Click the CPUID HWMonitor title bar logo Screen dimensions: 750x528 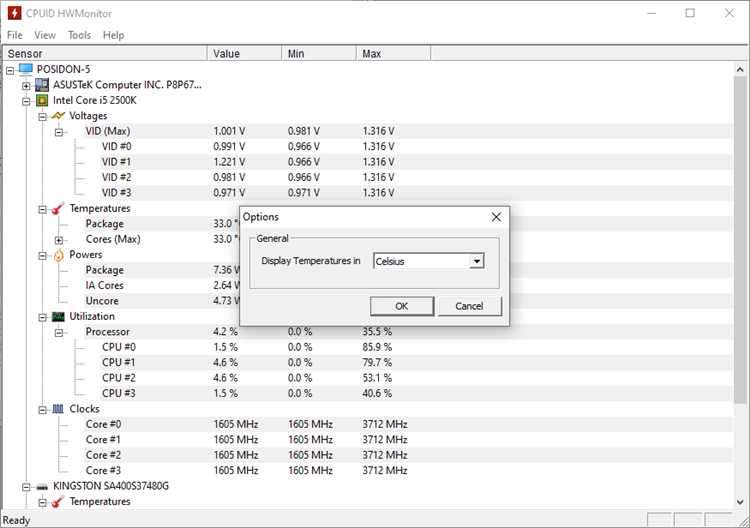coord(14,13)
